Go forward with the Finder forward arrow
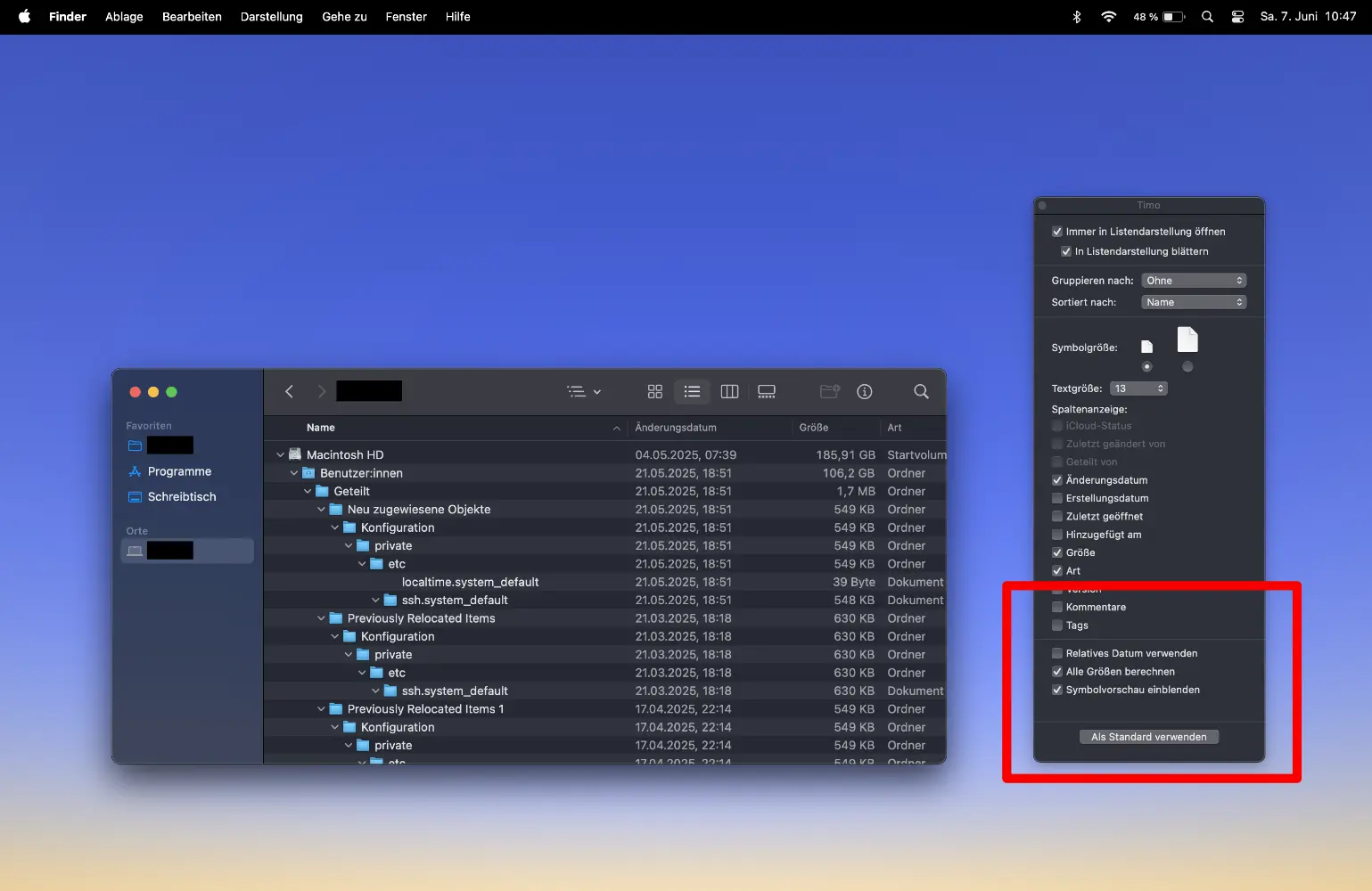Screen dimensions: 1372x891 [x=322, y=391]
